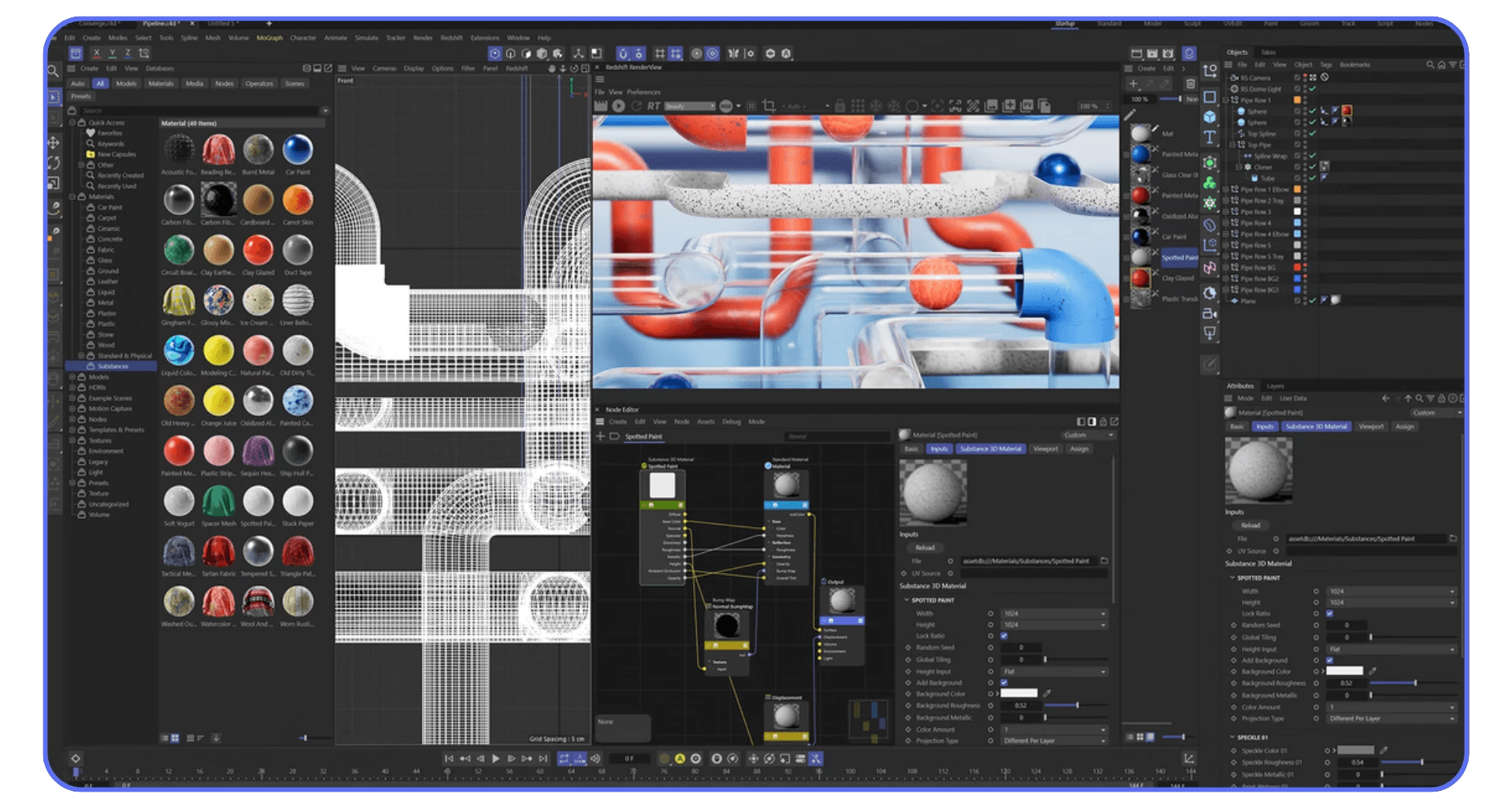1512x809 pixels.
Task: Open the Beauty AOV dropdown in RenderView
Action: point(688,106)
